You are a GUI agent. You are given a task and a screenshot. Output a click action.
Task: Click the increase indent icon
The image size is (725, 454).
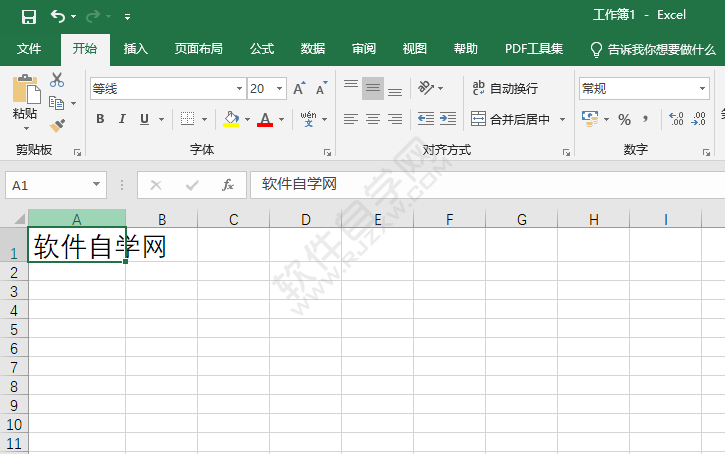pos(448,119)
